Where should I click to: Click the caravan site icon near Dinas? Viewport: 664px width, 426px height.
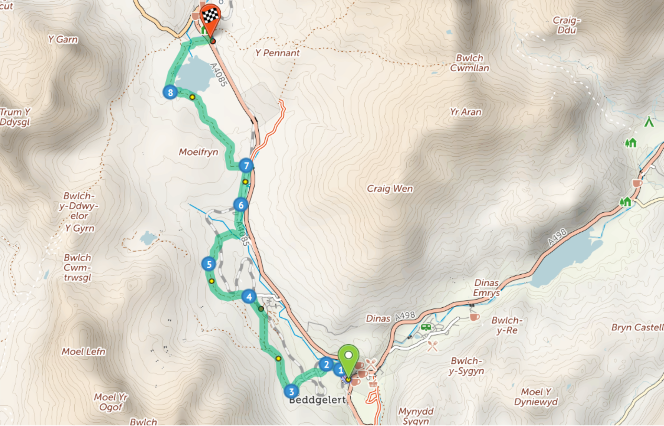pos(426,327)
